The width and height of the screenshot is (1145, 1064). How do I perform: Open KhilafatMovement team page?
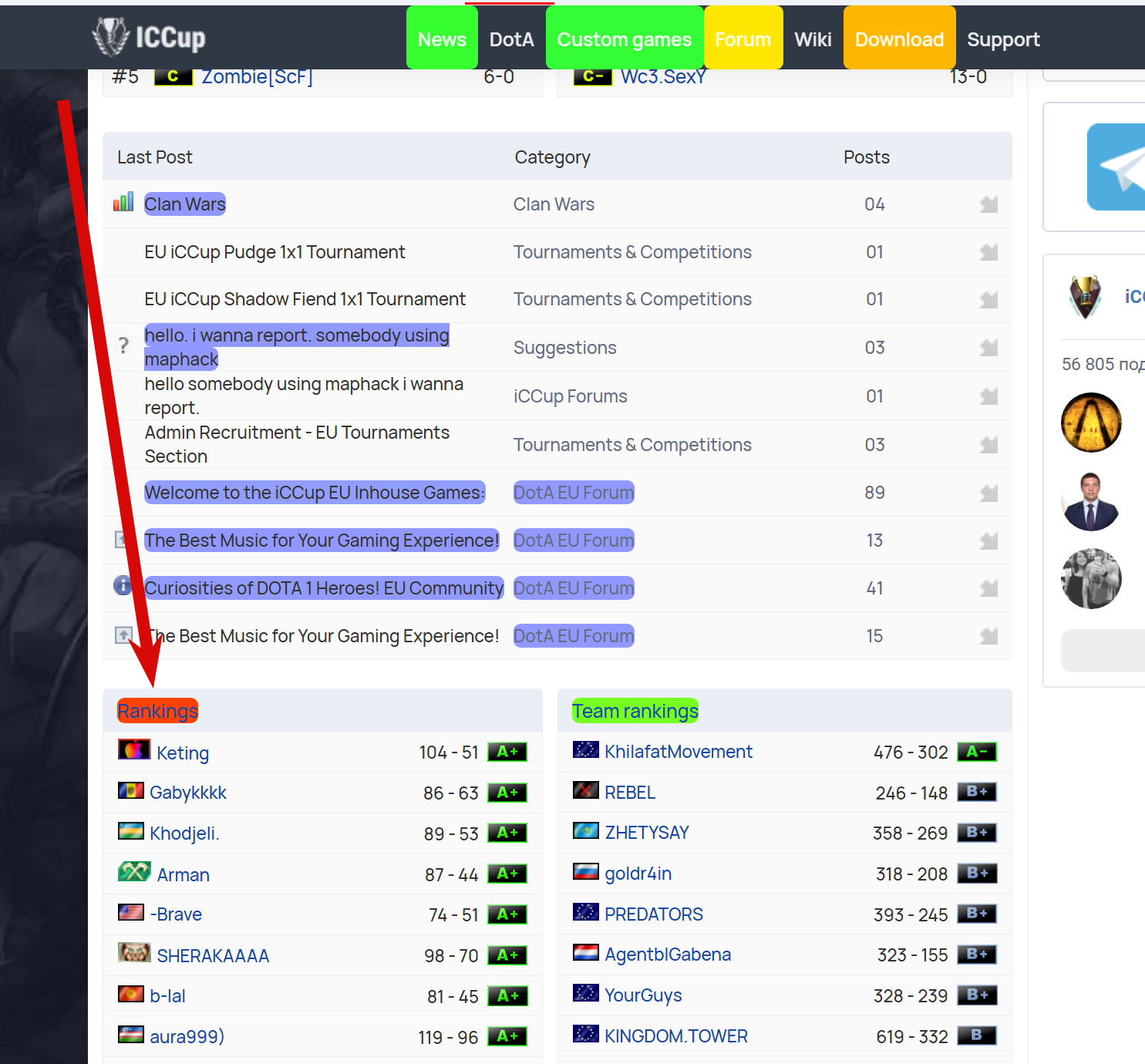point(679,752)
